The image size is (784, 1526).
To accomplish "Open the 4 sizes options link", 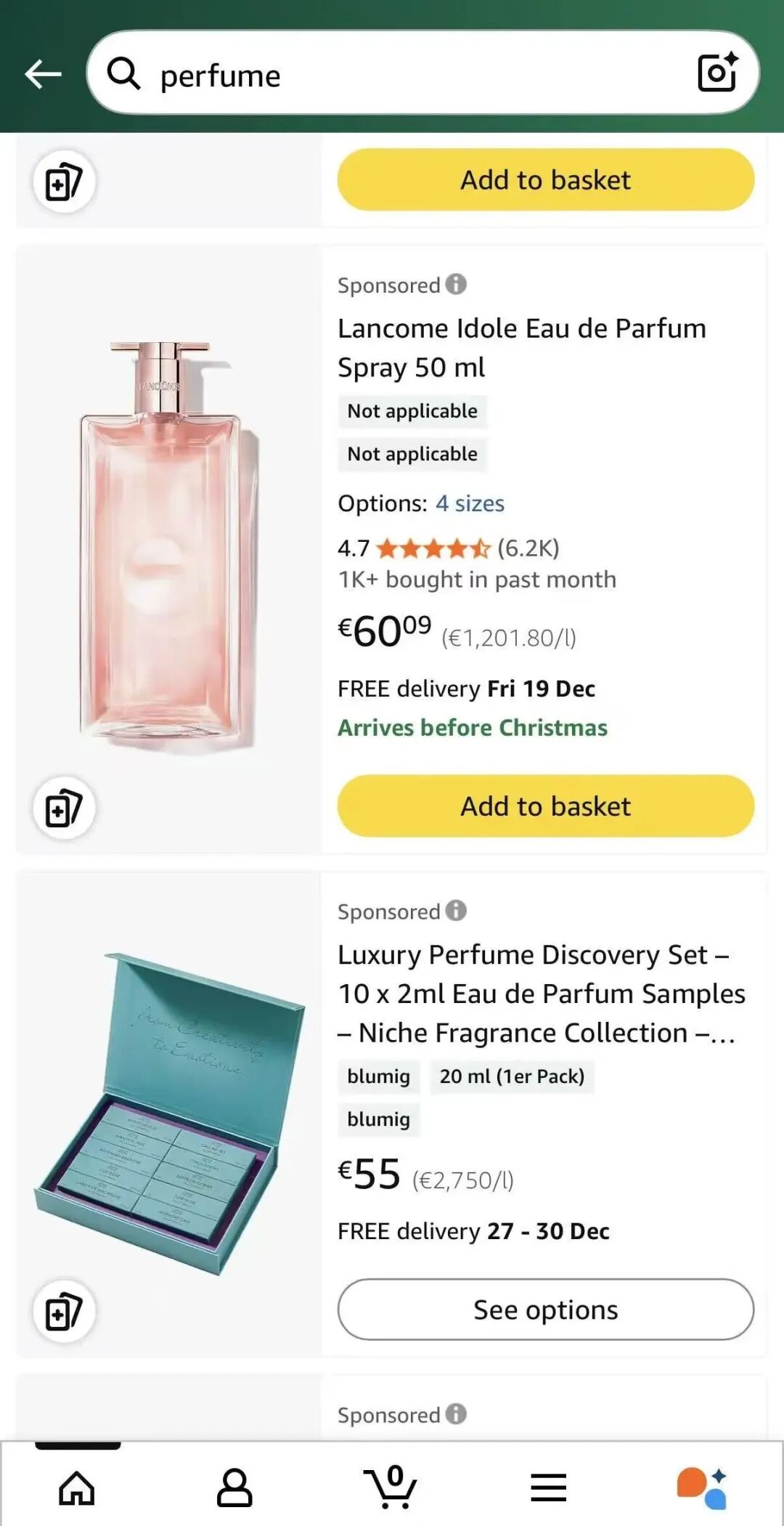I will point(470,503).
